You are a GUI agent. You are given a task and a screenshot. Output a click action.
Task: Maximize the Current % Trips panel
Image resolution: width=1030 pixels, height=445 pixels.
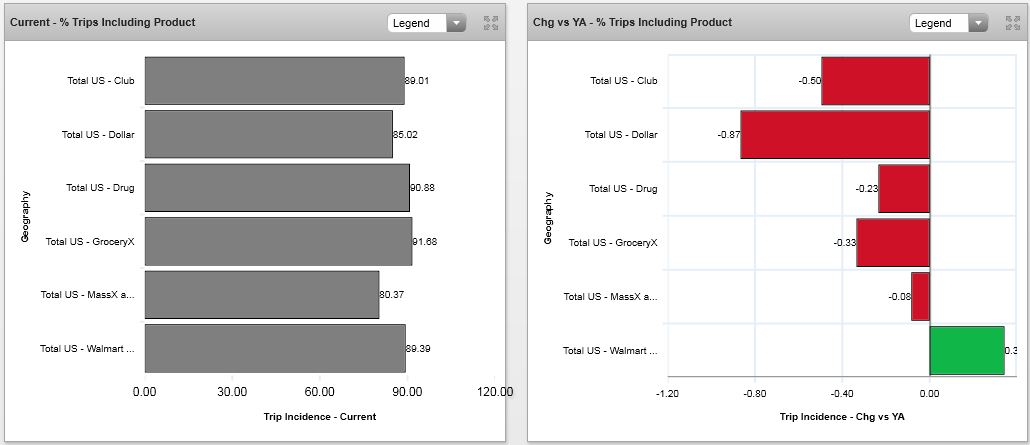point(491,23)
